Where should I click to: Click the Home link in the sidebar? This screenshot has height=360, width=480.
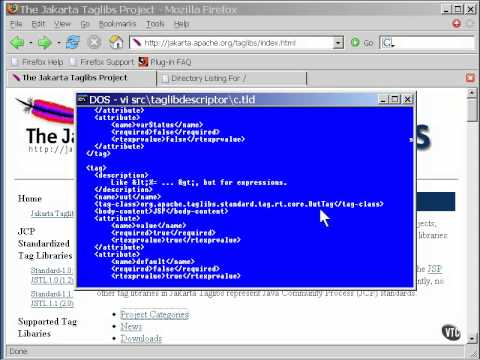click(30, 199)
